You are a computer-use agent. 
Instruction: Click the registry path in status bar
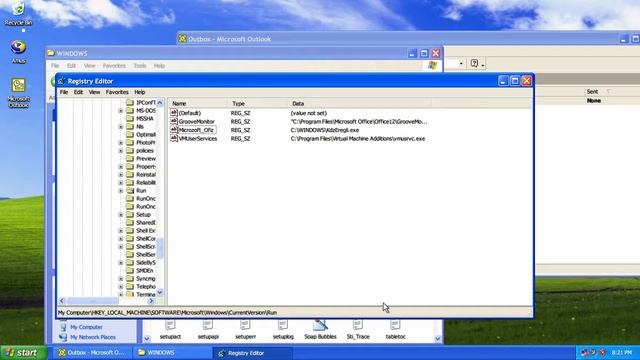click(x=167, y=313)
